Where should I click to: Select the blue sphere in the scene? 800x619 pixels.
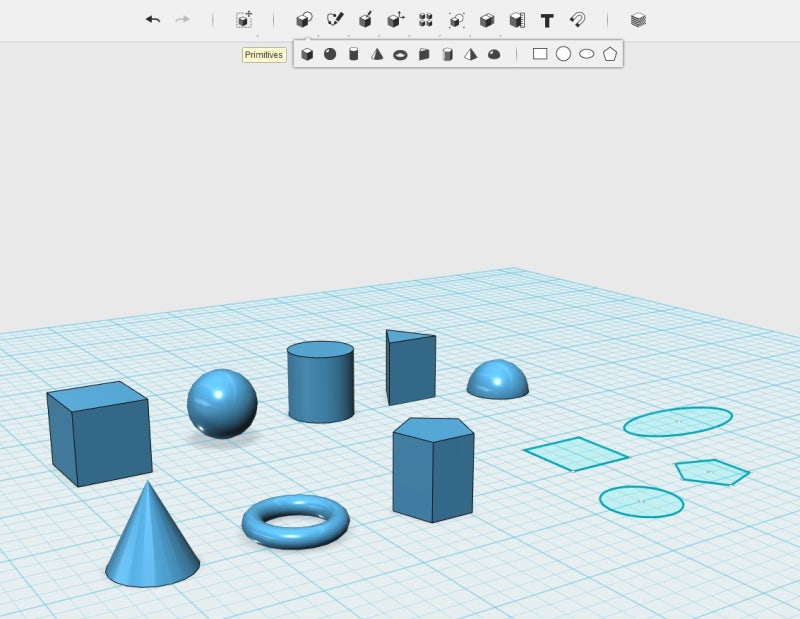[x=222, y=403]
